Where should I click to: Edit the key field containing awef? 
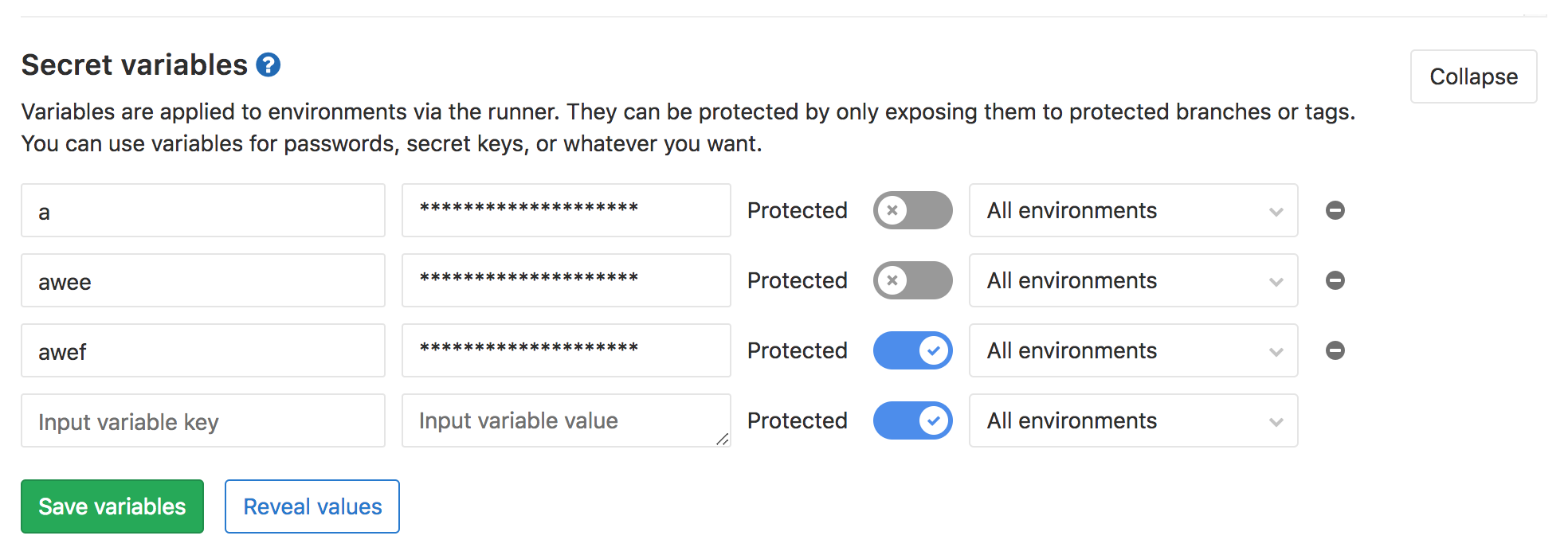coord(203,350)
